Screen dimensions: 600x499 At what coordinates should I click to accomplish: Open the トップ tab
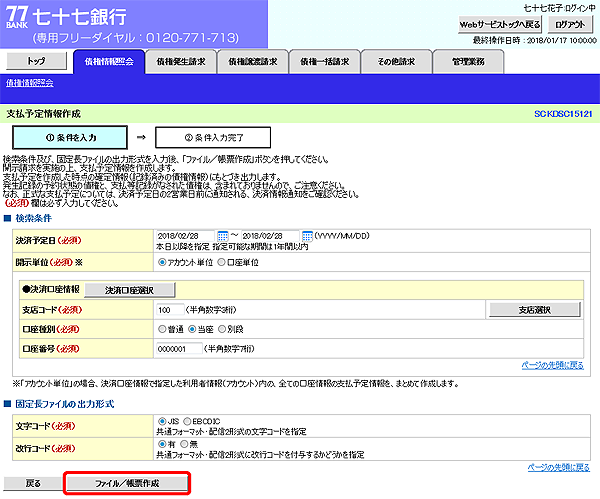click(36, 61)
